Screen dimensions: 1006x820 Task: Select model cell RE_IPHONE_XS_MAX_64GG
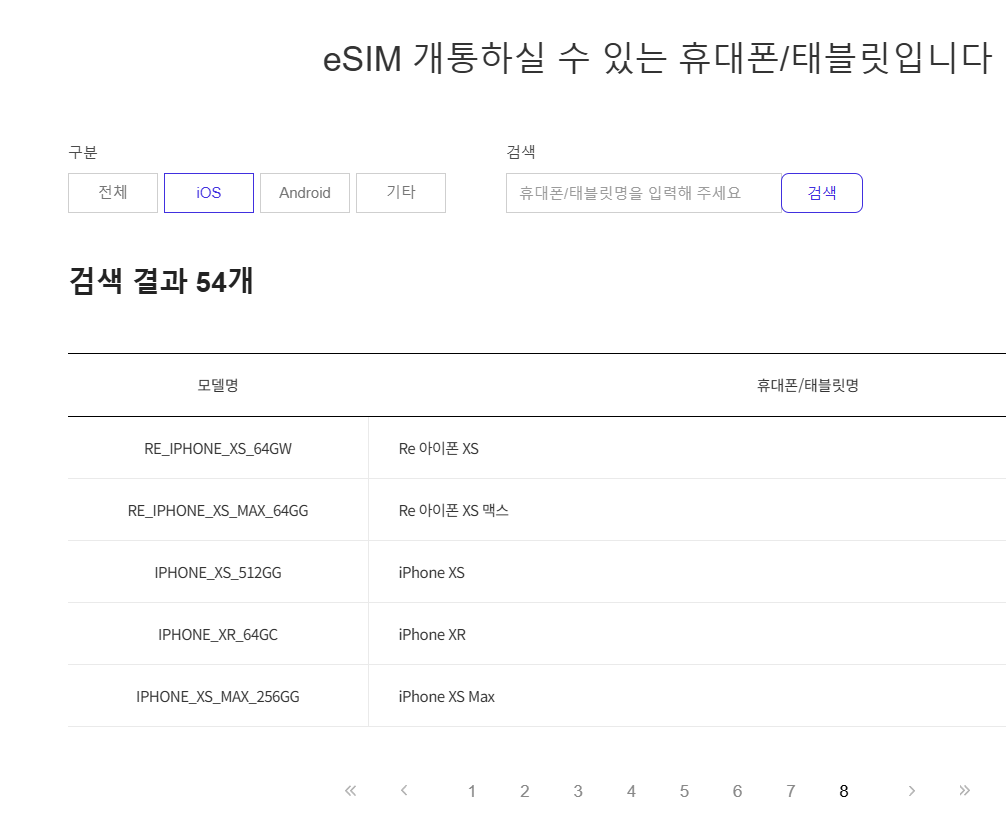(218, 511)
